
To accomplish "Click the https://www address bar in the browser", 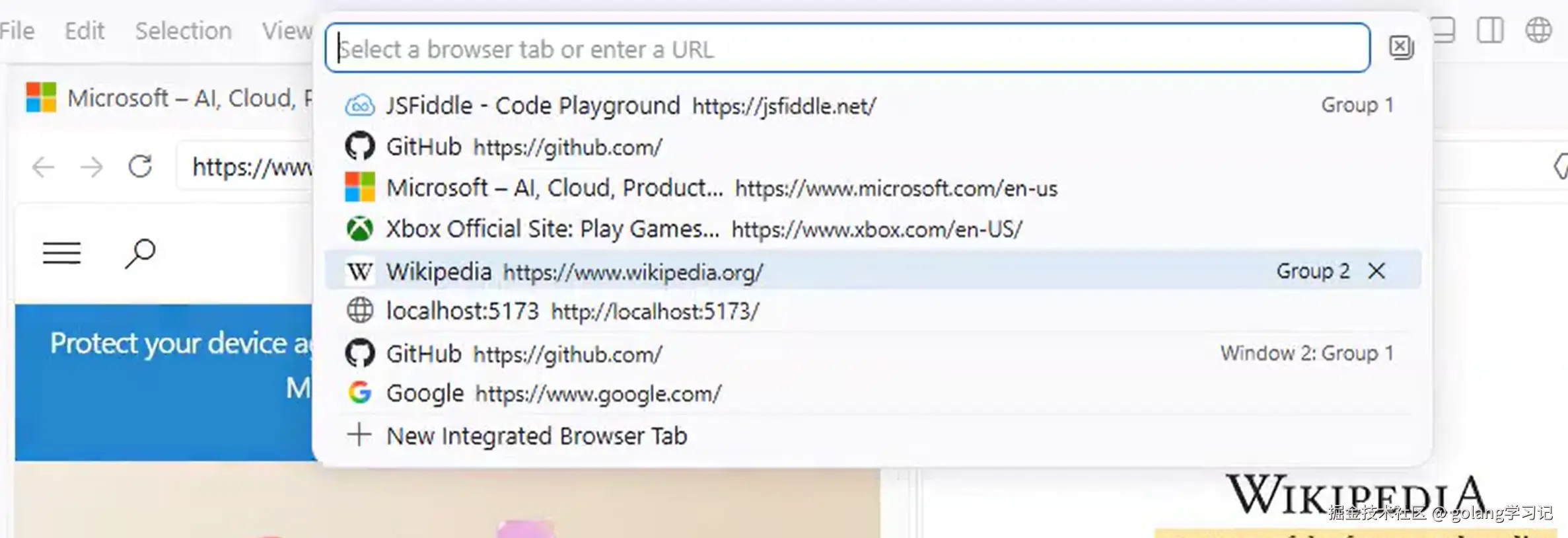I will (245, 167).
